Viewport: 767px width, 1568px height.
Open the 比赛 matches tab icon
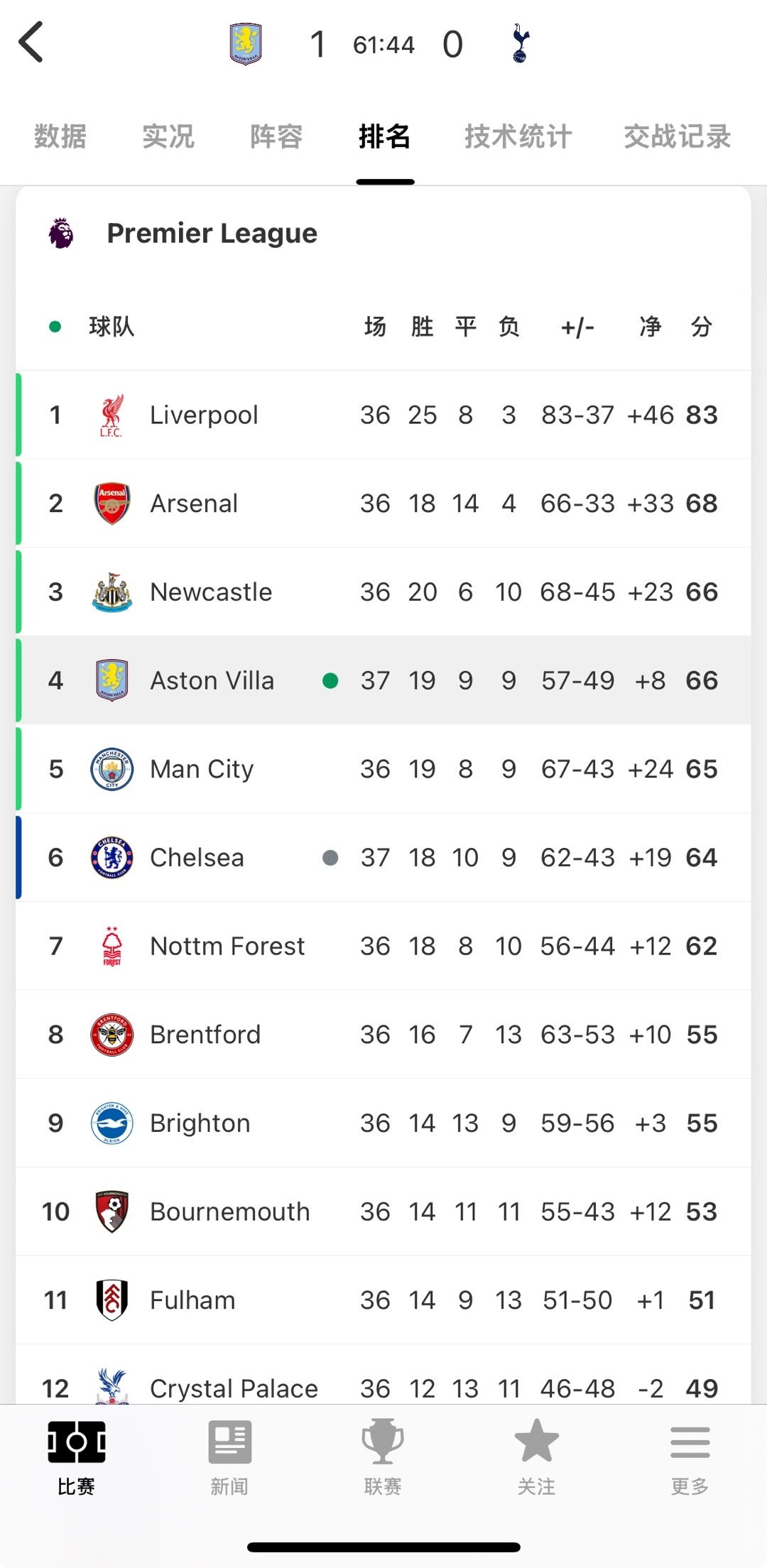pos(77,1442)
